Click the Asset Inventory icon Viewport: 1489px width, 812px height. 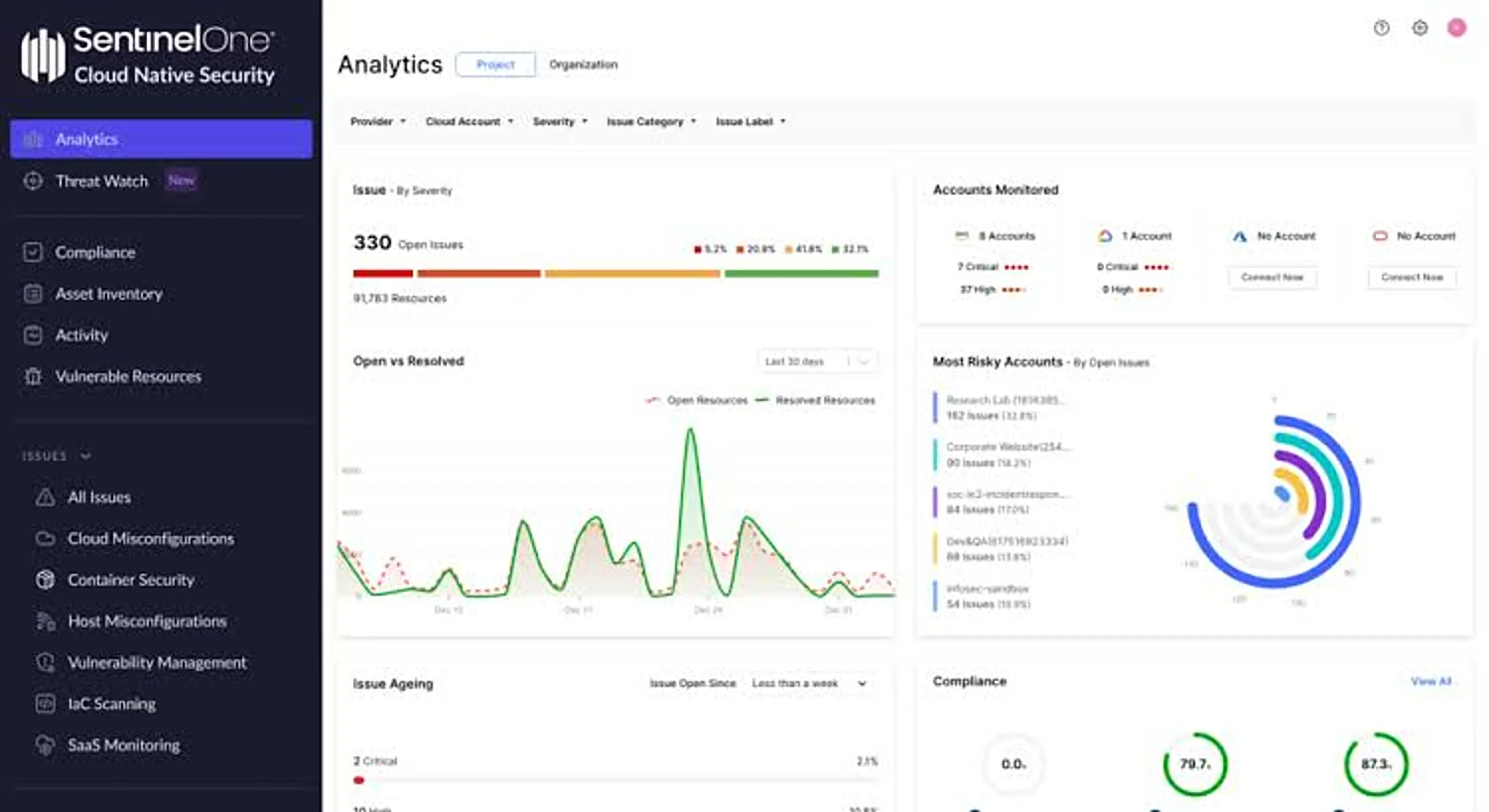point(33,294)
